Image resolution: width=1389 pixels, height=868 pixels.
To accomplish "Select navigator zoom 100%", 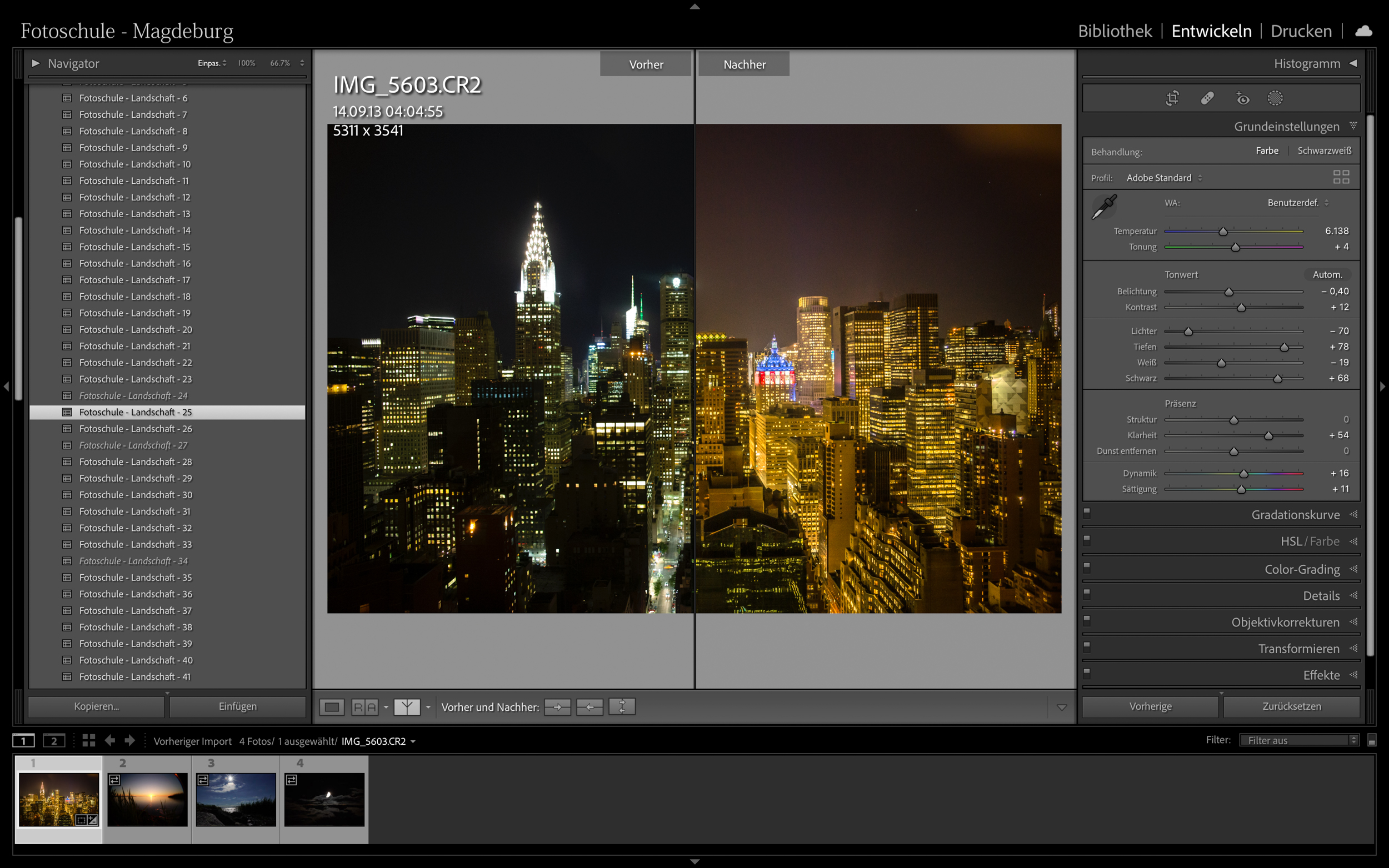I will [x=246, y=63].
